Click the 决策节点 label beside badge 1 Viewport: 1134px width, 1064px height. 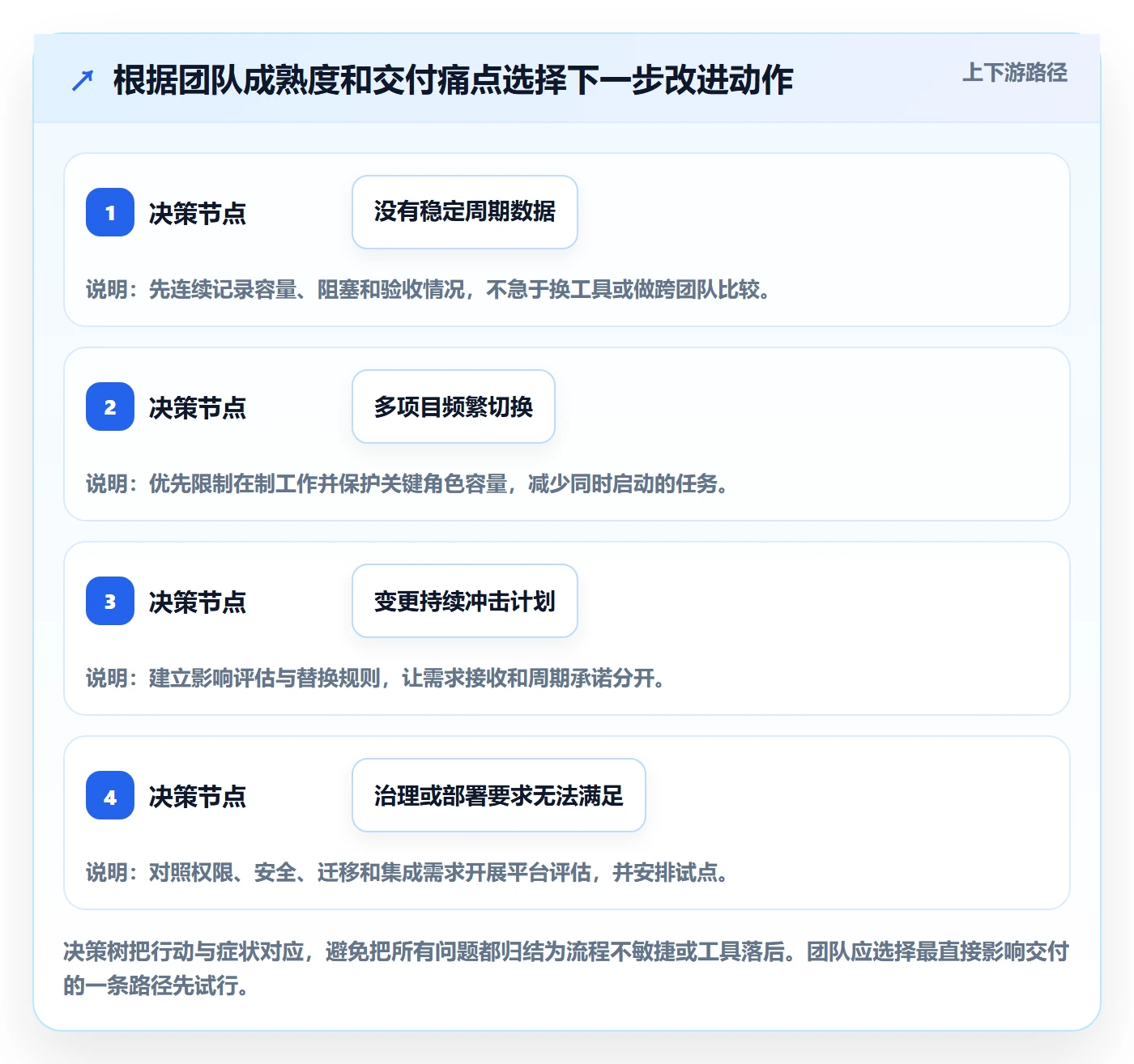198,213
